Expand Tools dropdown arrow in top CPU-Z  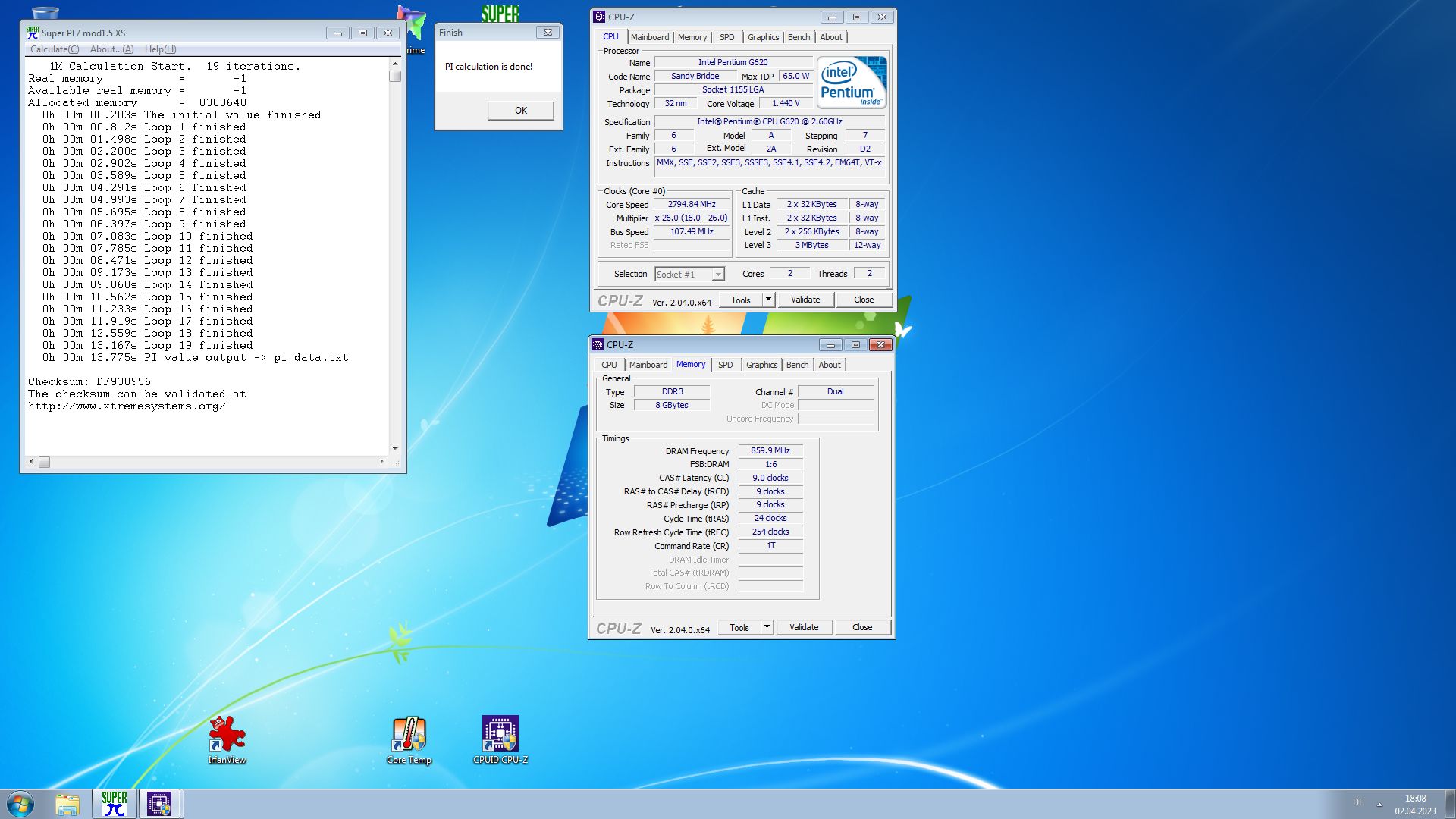768,300
